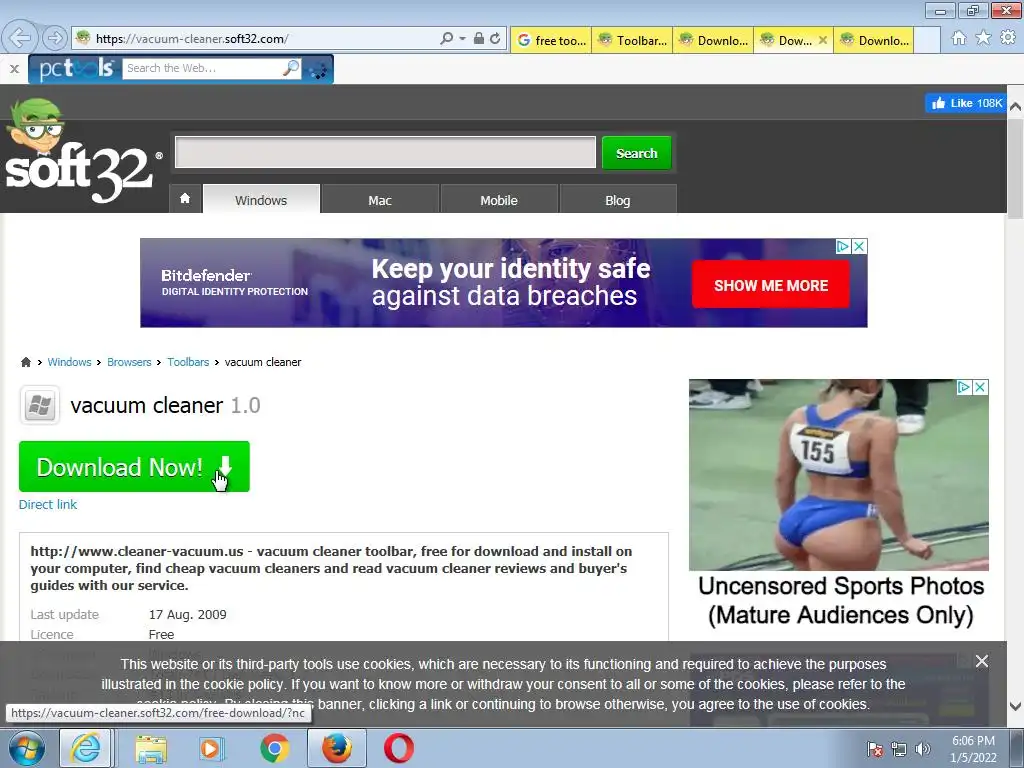Image resolution: width=1024 pixels, height=768 pixels.
Task: Click the network tray icon
Action: 899,749
